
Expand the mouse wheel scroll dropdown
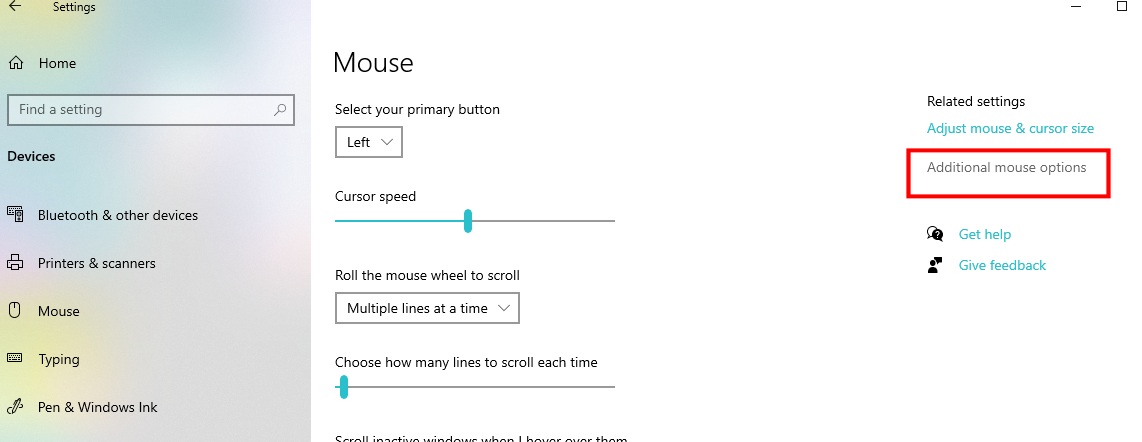pos(427,308)
